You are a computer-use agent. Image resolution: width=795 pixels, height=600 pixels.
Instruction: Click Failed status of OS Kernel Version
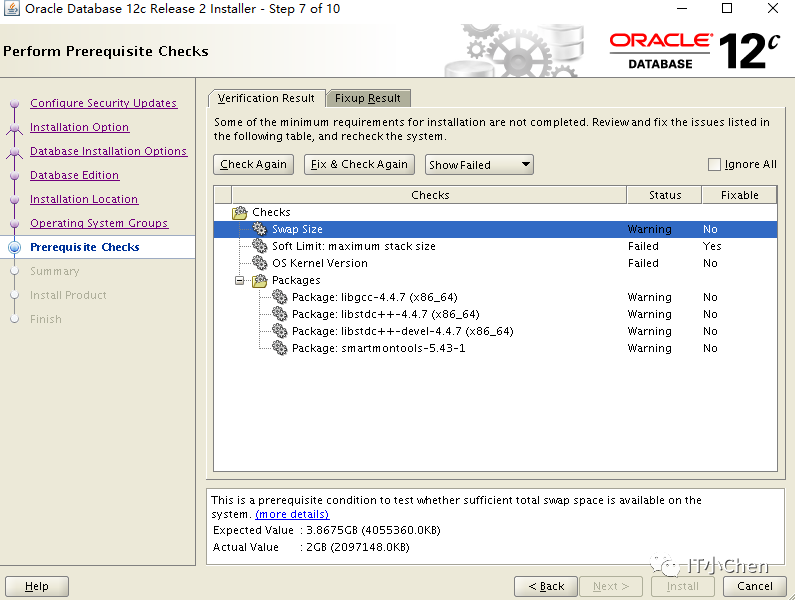click(643, 263)
